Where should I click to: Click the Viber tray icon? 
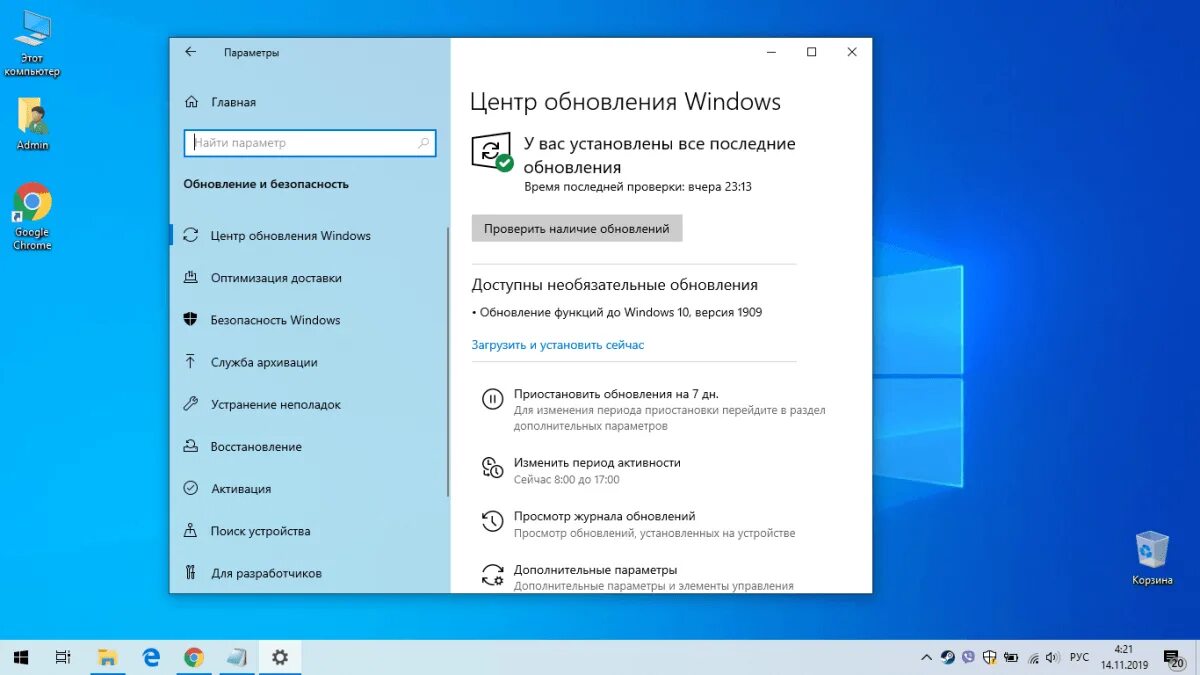coord(968,657)
